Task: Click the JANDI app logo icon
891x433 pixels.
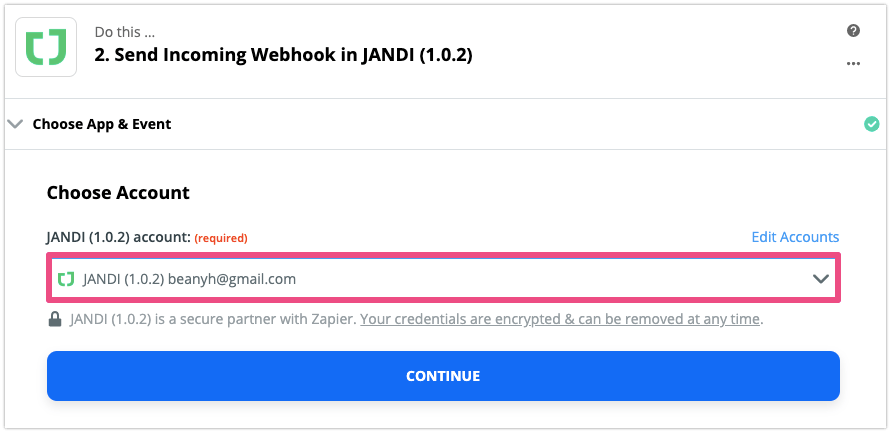Action: [x=46, y=46]
